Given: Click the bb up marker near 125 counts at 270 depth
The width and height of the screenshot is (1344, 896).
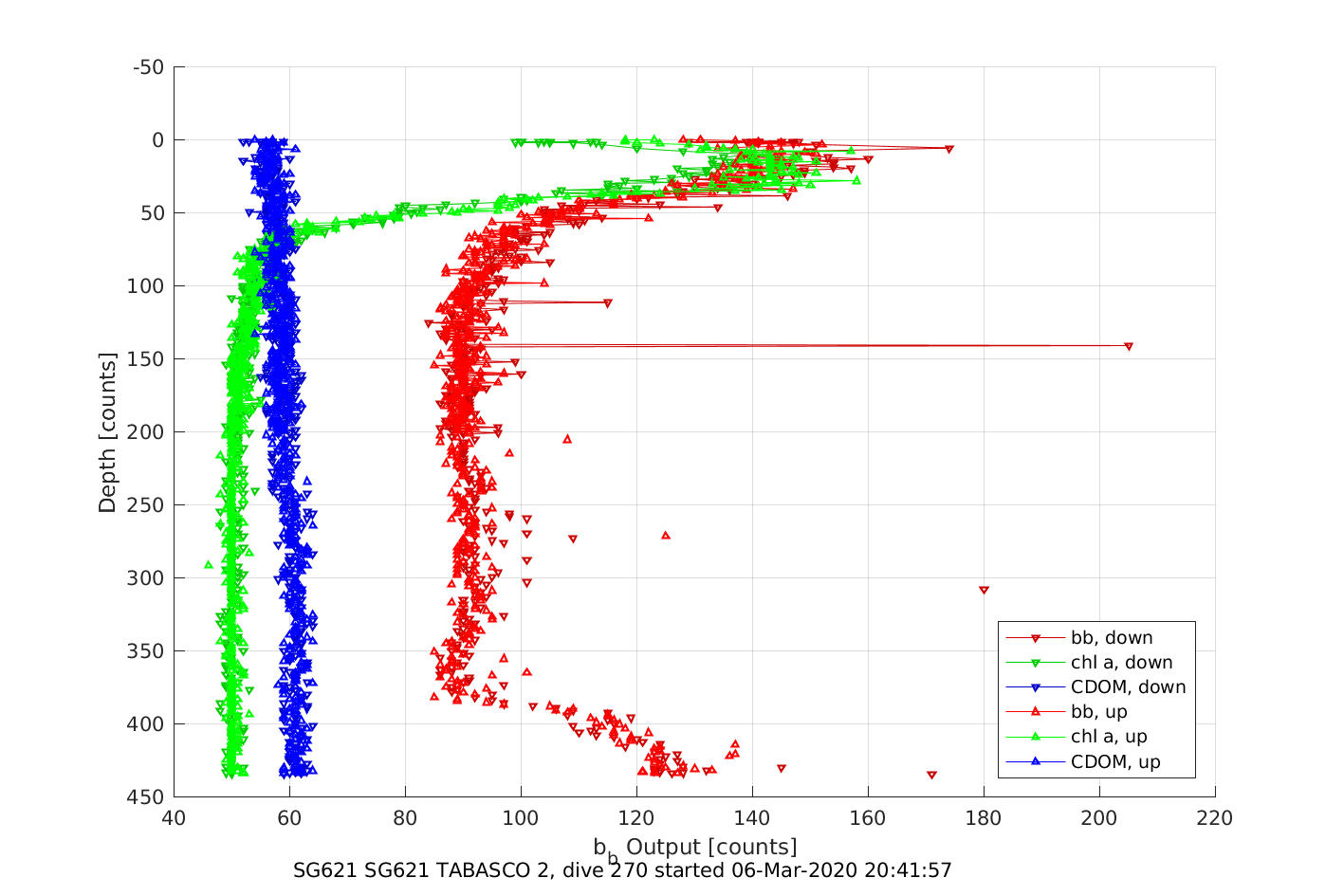Looking at the screenshot, I should (x=665, y=535).
